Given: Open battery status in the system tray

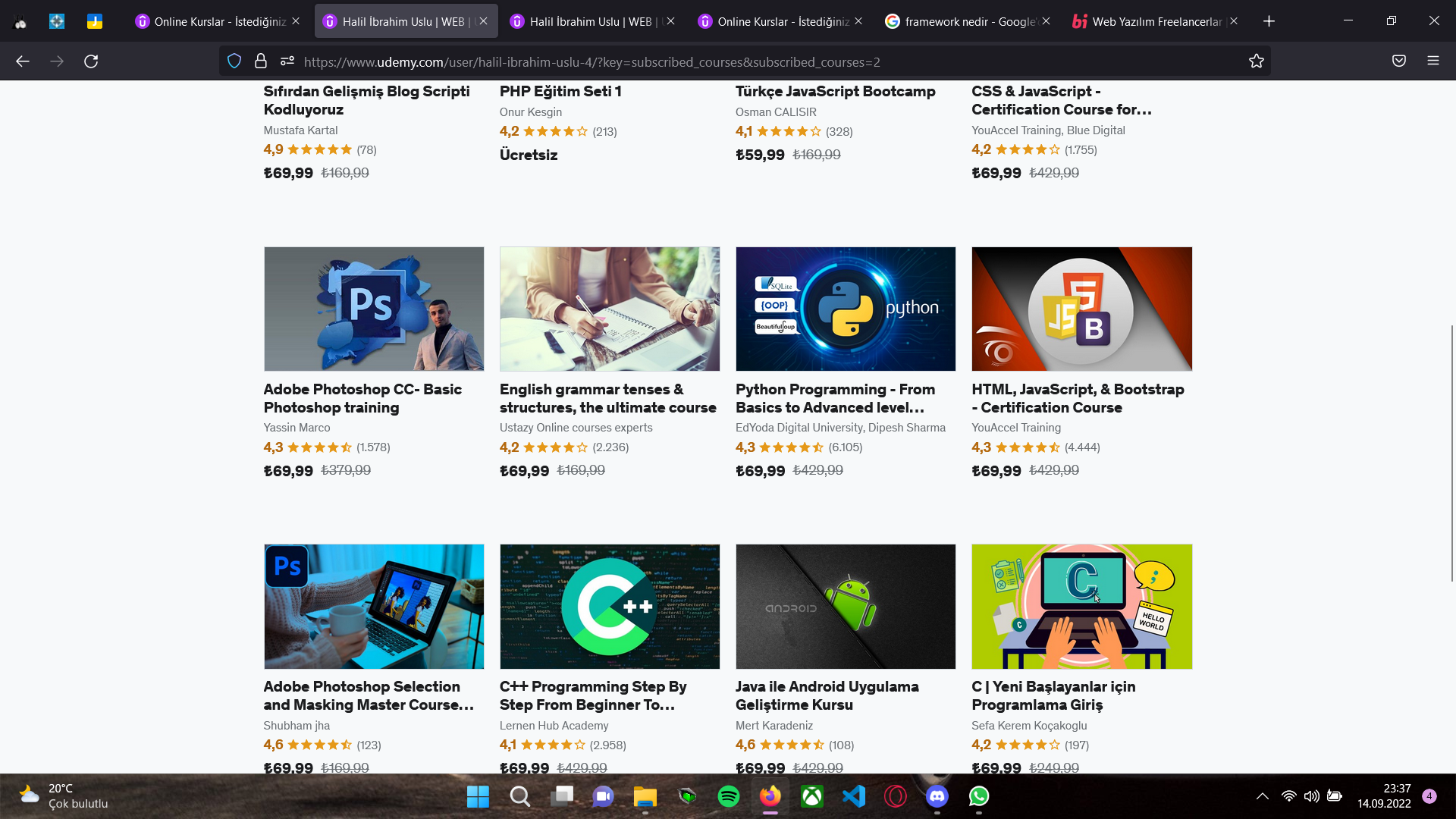Looking at the screenshot, I should click(1335, 796).
